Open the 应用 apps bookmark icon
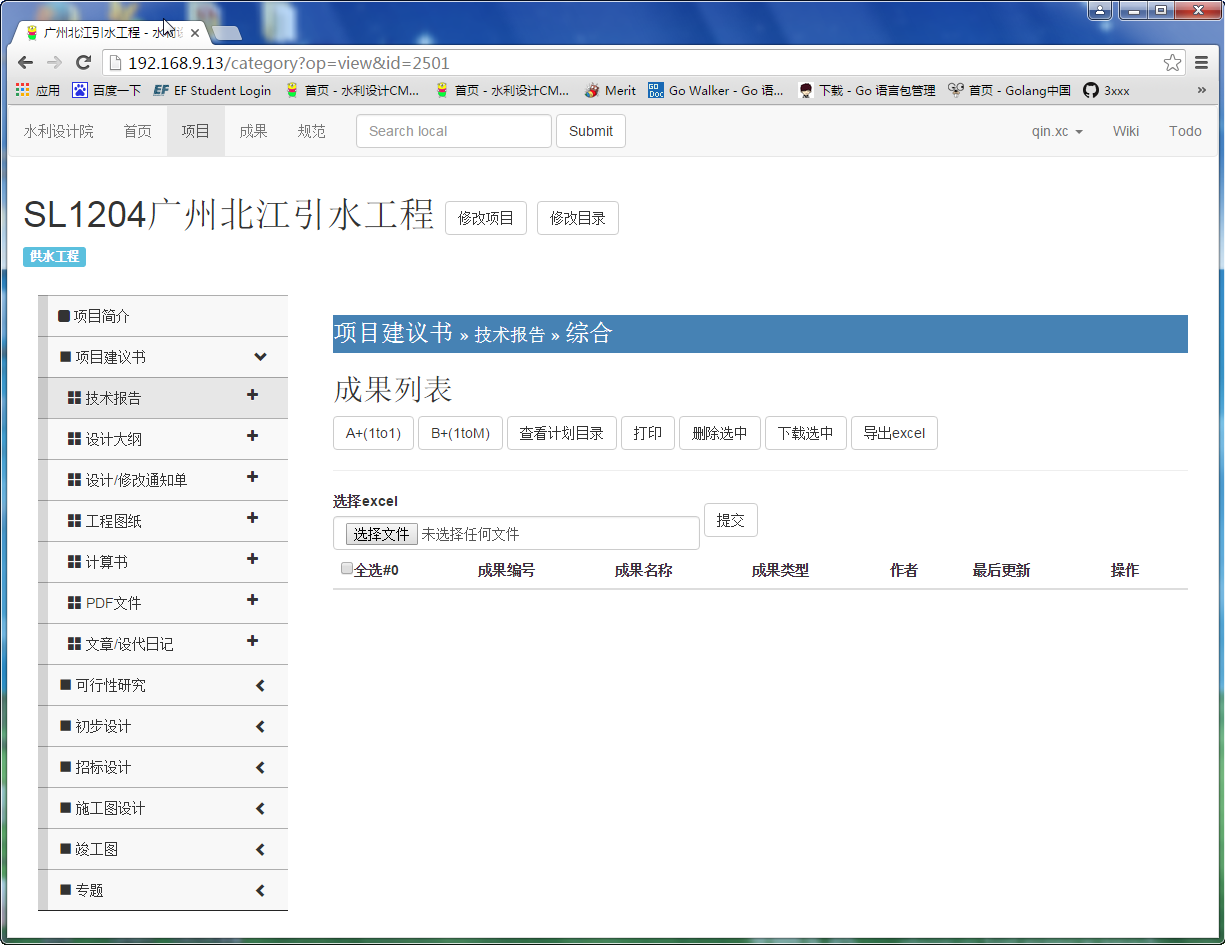Screen dimensions: 1225x945 click(x=38, y=90)
